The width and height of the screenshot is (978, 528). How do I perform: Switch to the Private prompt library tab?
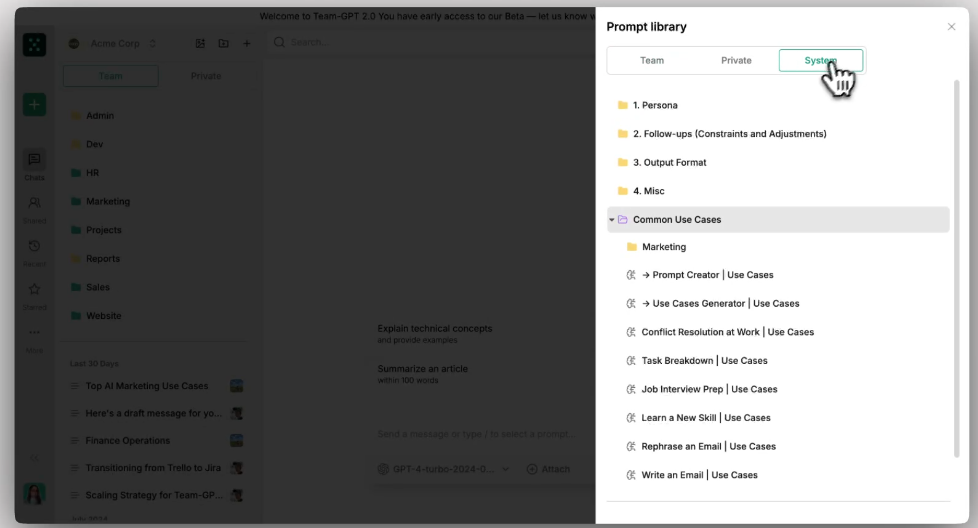736,60
